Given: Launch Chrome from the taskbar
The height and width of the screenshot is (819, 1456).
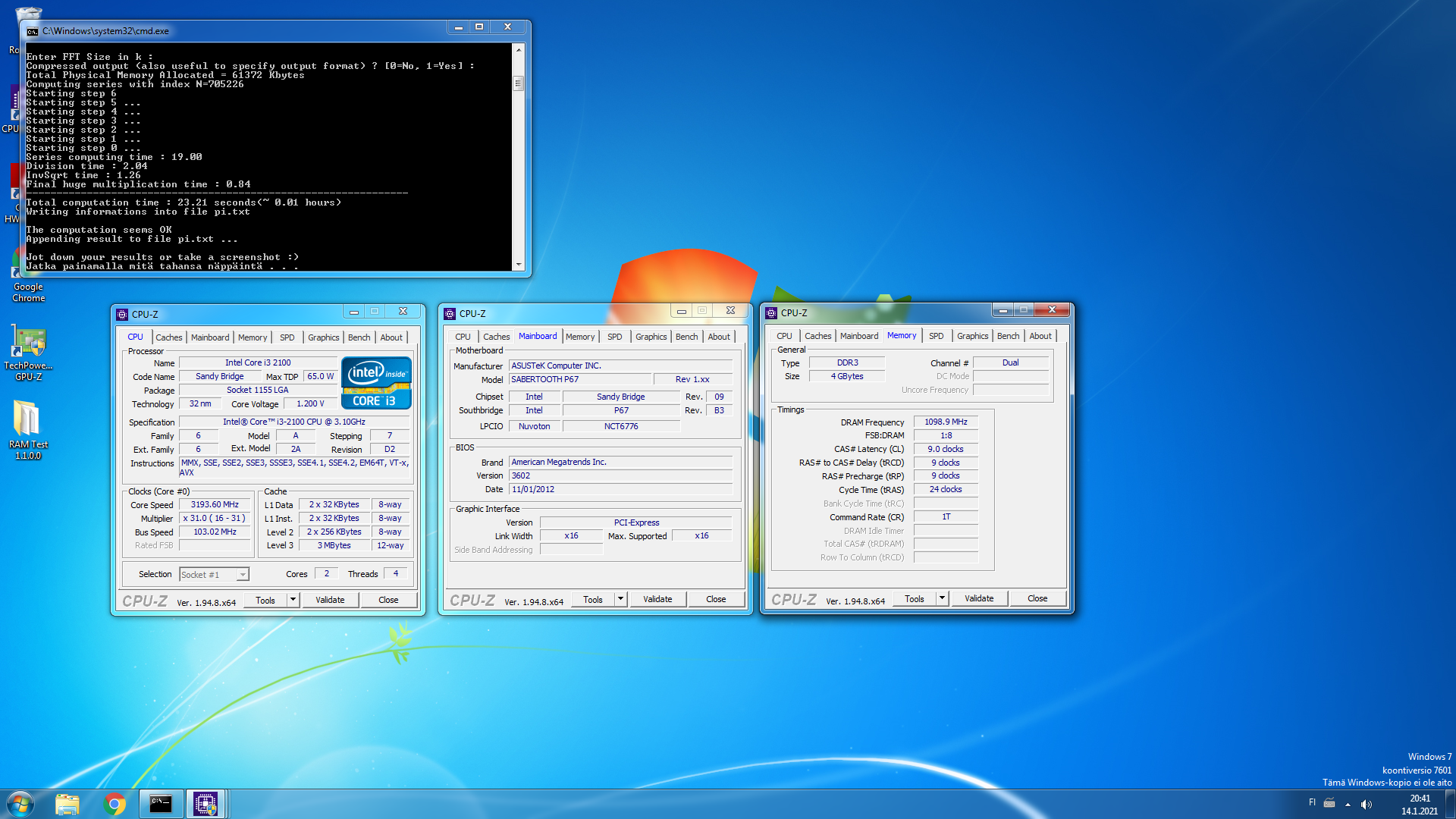Looking at the screenshot, I should 115,804.
